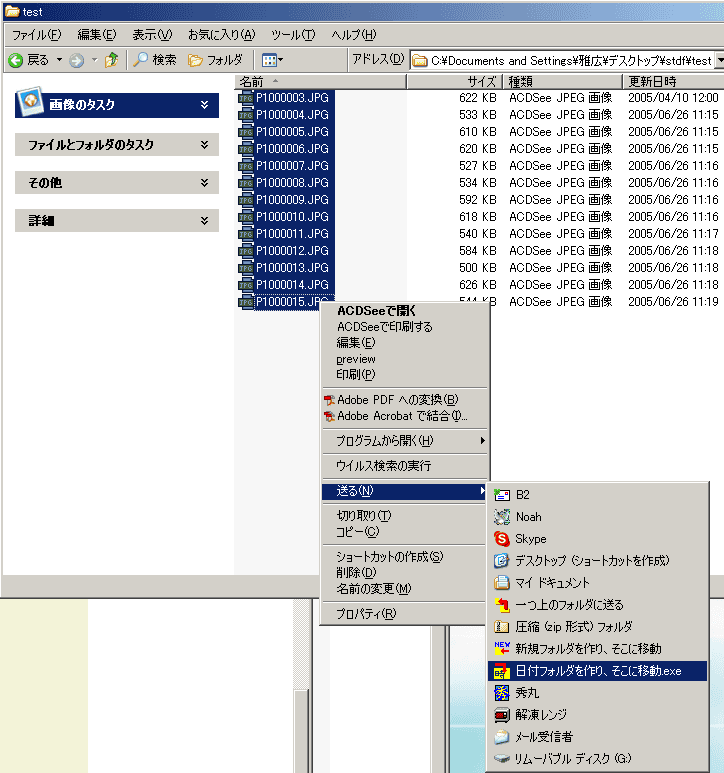Viewport: 724px width, 773px height.
Task: Select file P1000009.JPG in the list
Action: 292,200
